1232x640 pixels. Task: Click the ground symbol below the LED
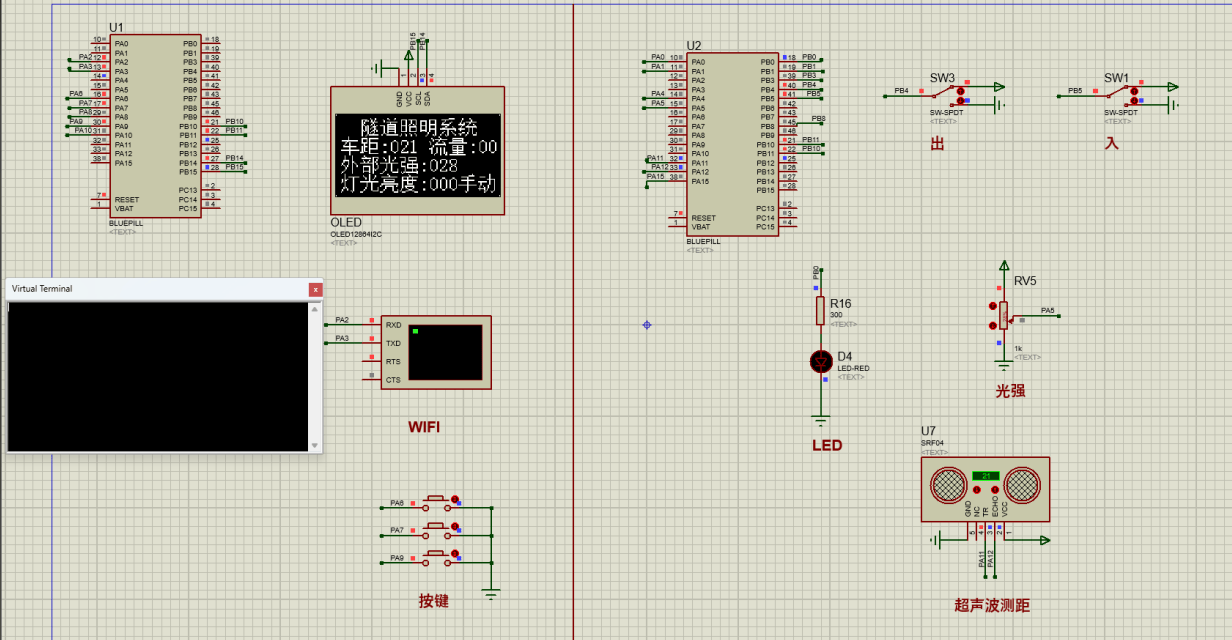point(821,419)
